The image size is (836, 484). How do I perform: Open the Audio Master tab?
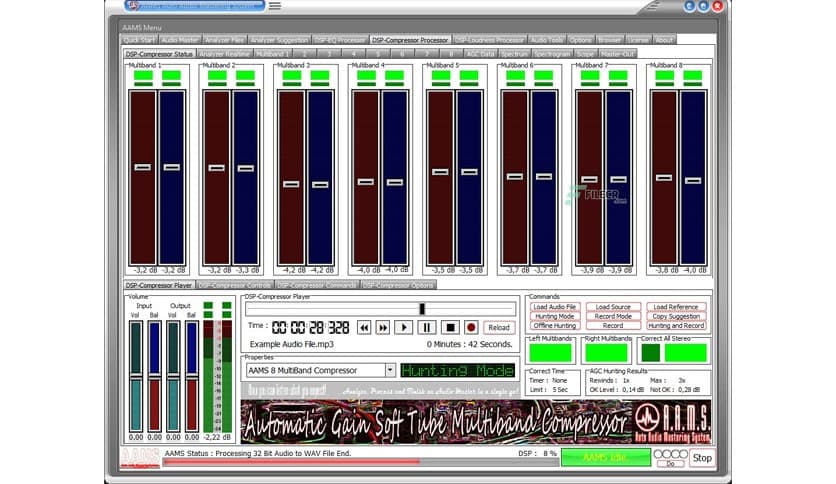click(180, 40)
